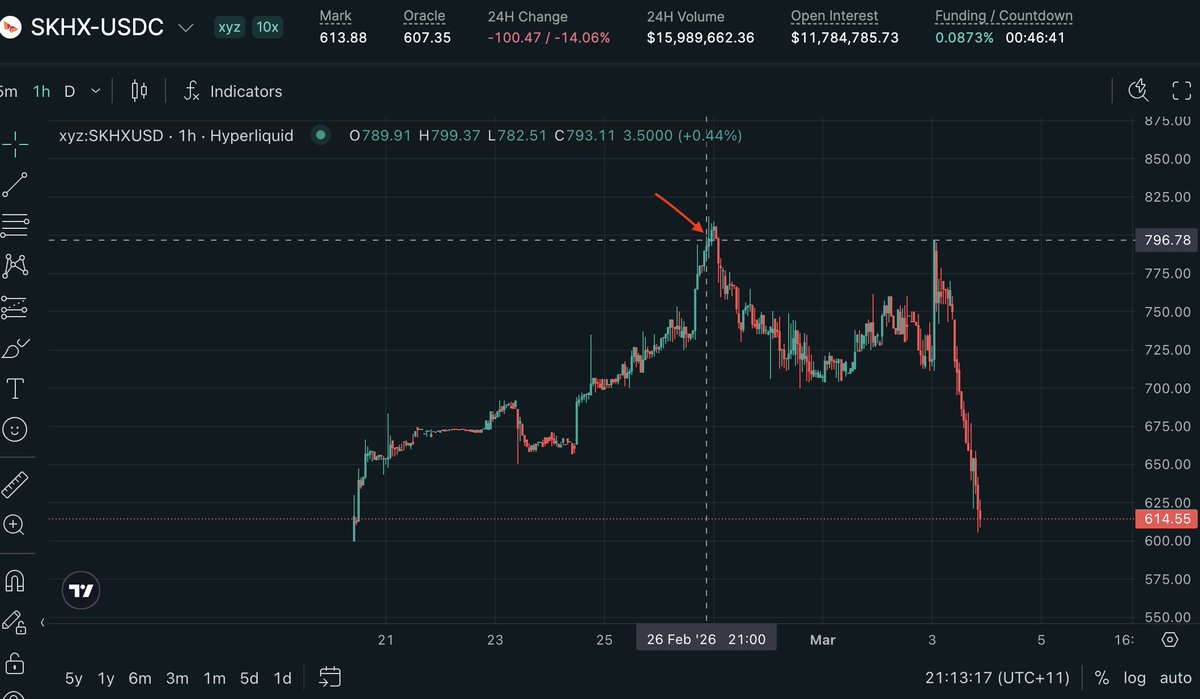Select the 5m timeframe
The image size is (1200, 699).
(x=9, y=91)
